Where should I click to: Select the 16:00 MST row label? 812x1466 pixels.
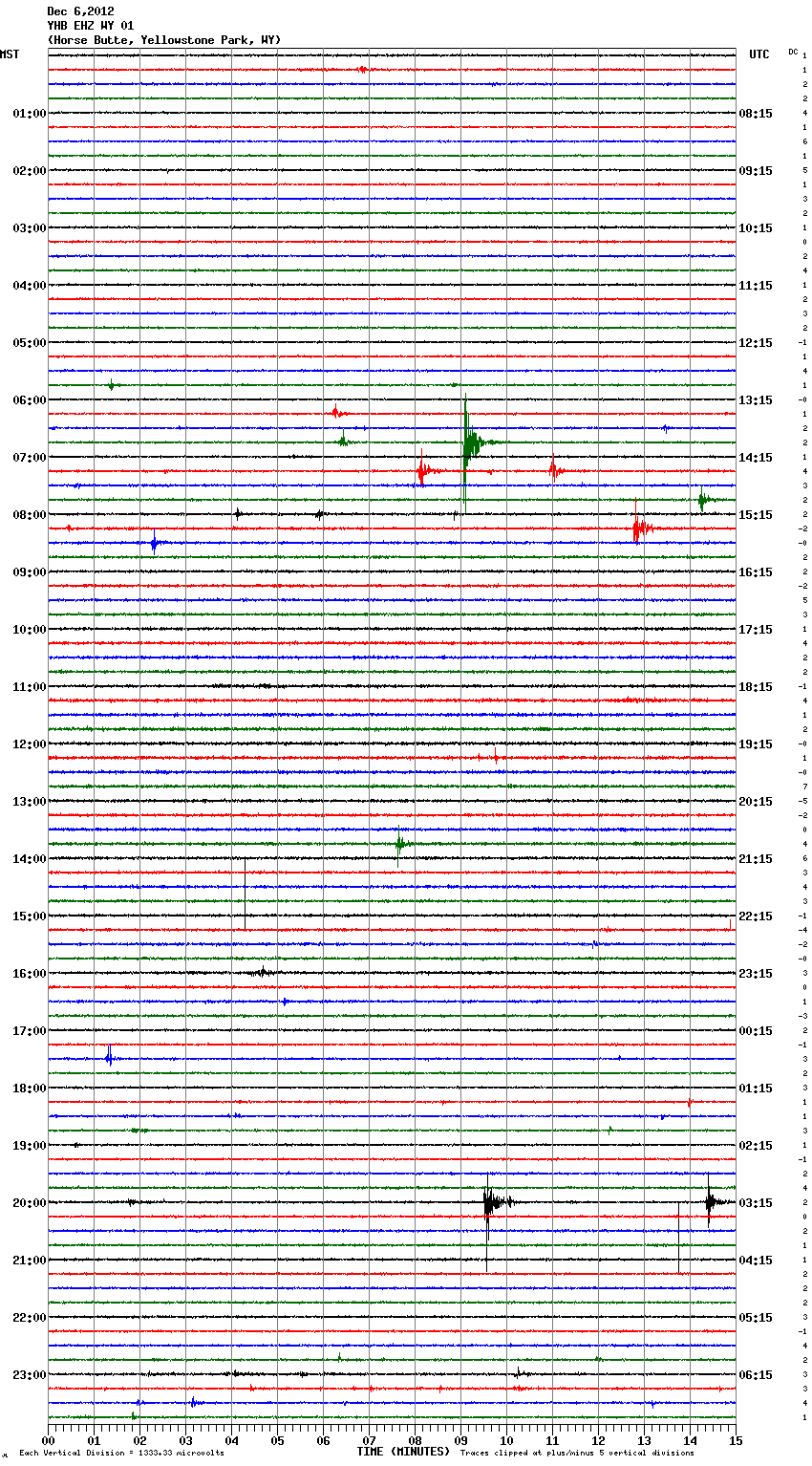pyautogui.click(x=30, y=974)
